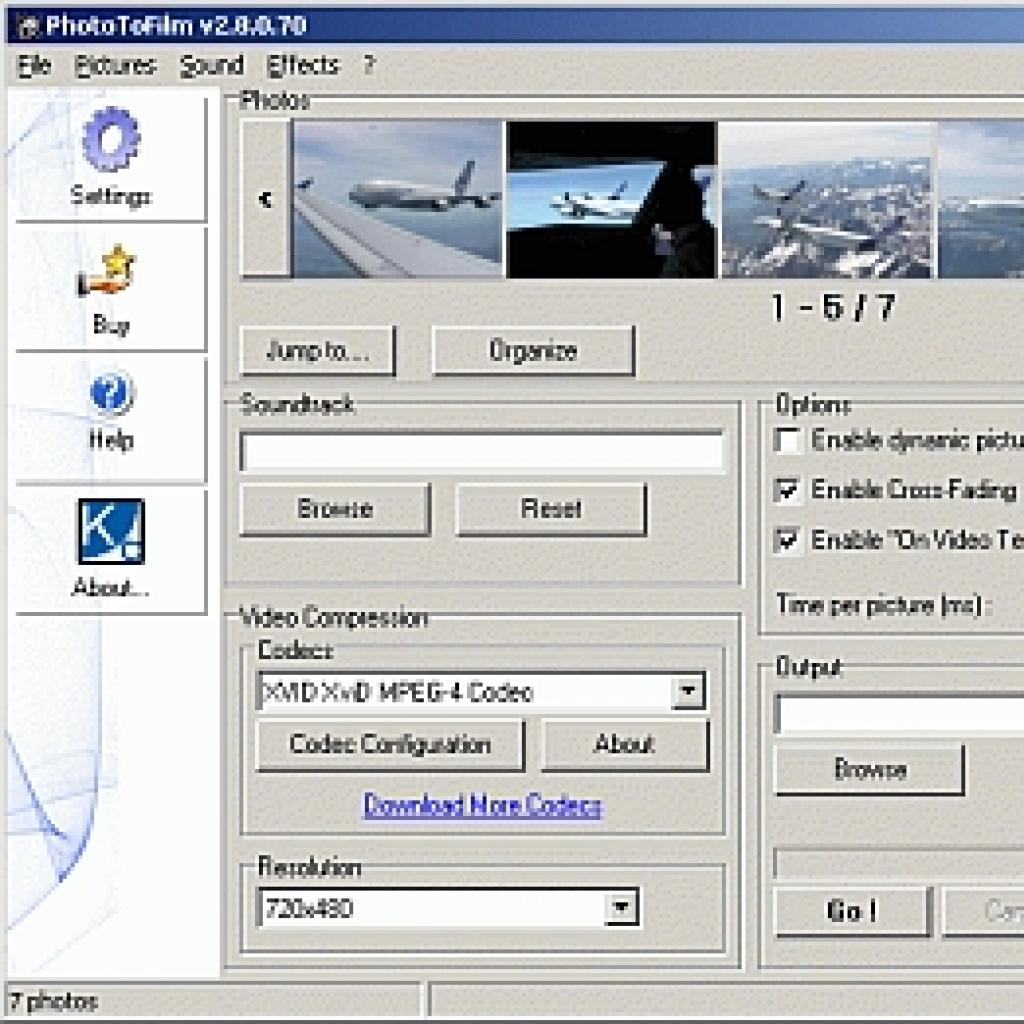Open Help with the question mark icon
Image resolution: width=1024 pixels, height=1024 pixels.
click(x=111, y=393)
